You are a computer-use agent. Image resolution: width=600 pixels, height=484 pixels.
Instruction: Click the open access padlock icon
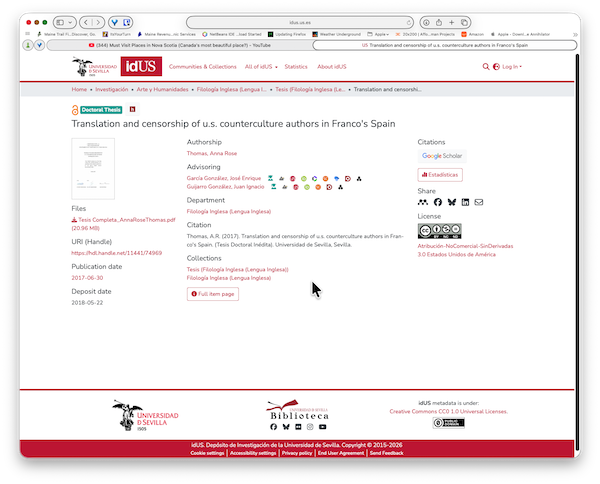75,110
